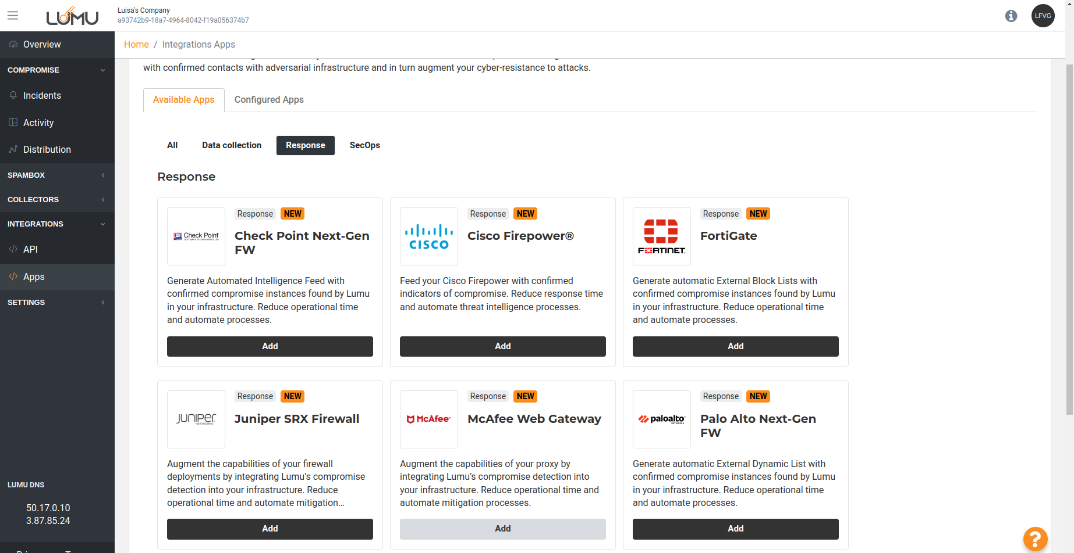Click the Juniper logo icon
This screenshot has width=1074, height=553.
(x=196, y=419)
